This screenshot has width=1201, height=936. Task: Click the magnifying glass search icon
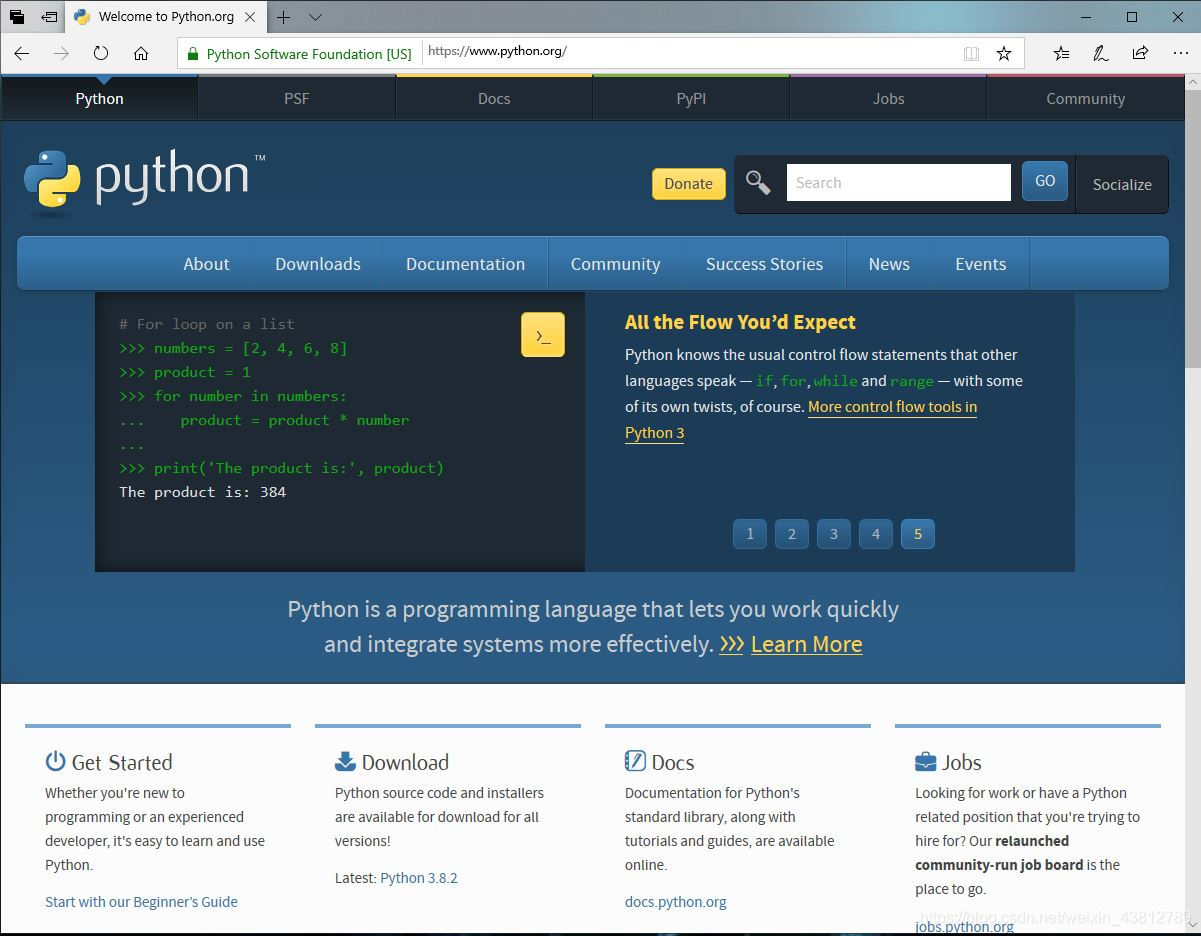pos(758,183)
